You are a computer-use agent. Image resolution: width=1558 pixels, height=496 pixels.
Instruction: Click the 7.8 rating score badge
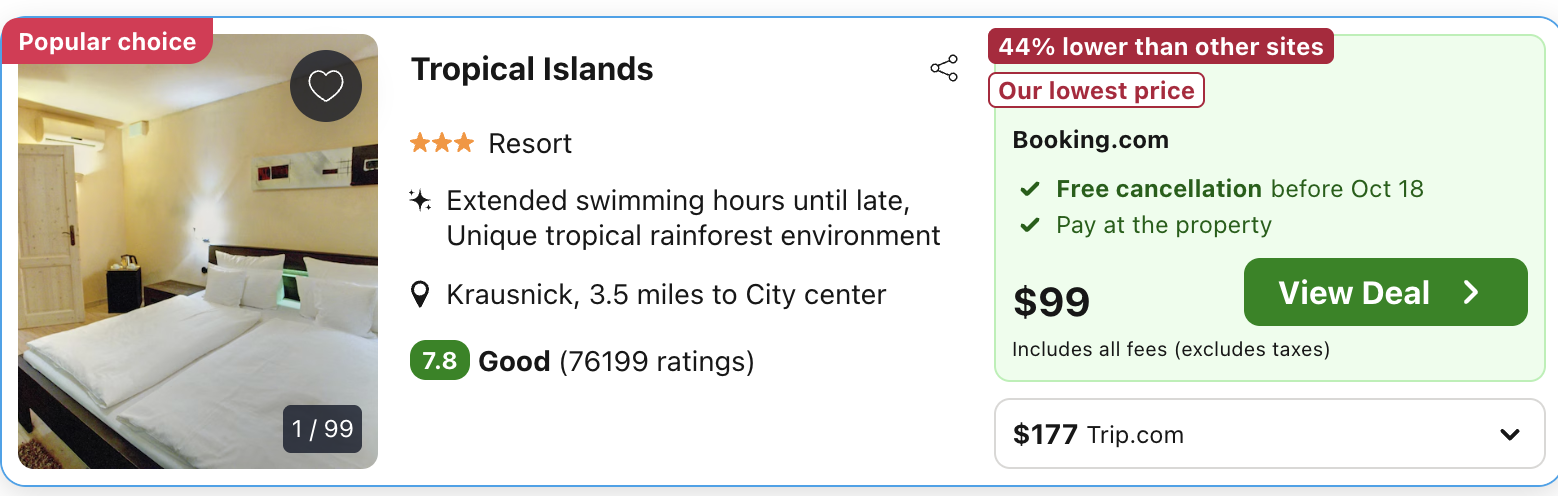(439, 361)
